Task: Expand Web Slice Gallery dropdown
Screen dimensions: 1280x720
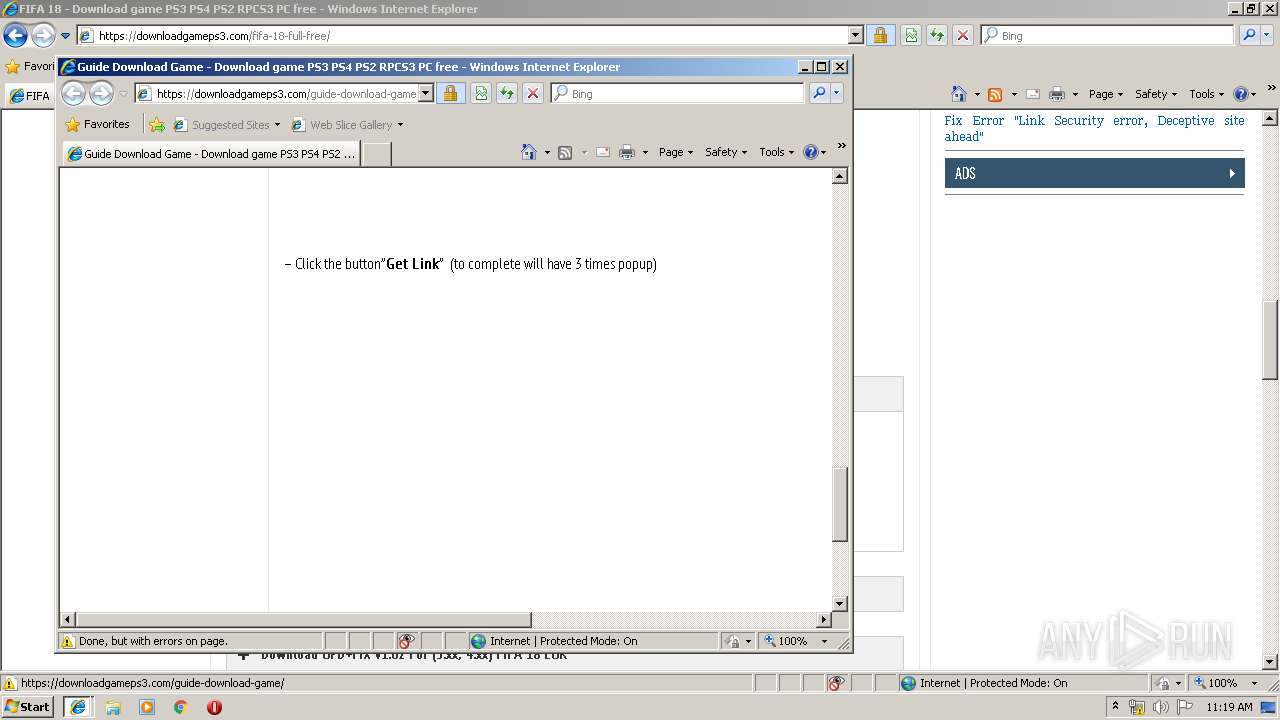Action: [400, 125]
